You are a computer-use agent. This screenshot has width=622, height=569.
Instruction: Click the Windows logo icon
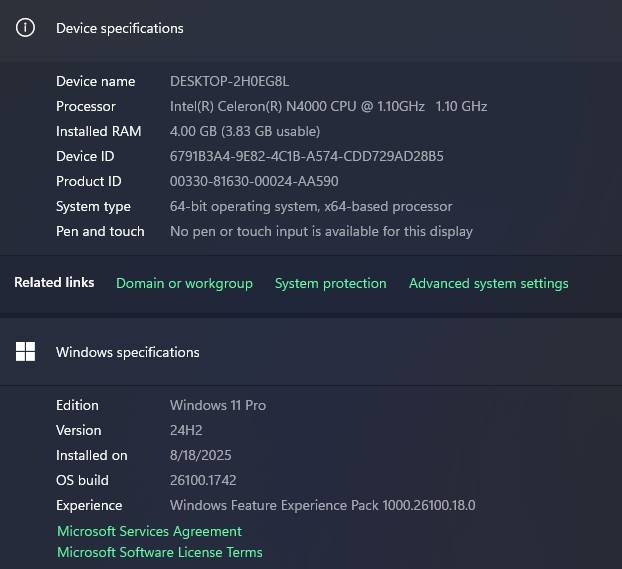pyautogui.click(x=25, y=352)
